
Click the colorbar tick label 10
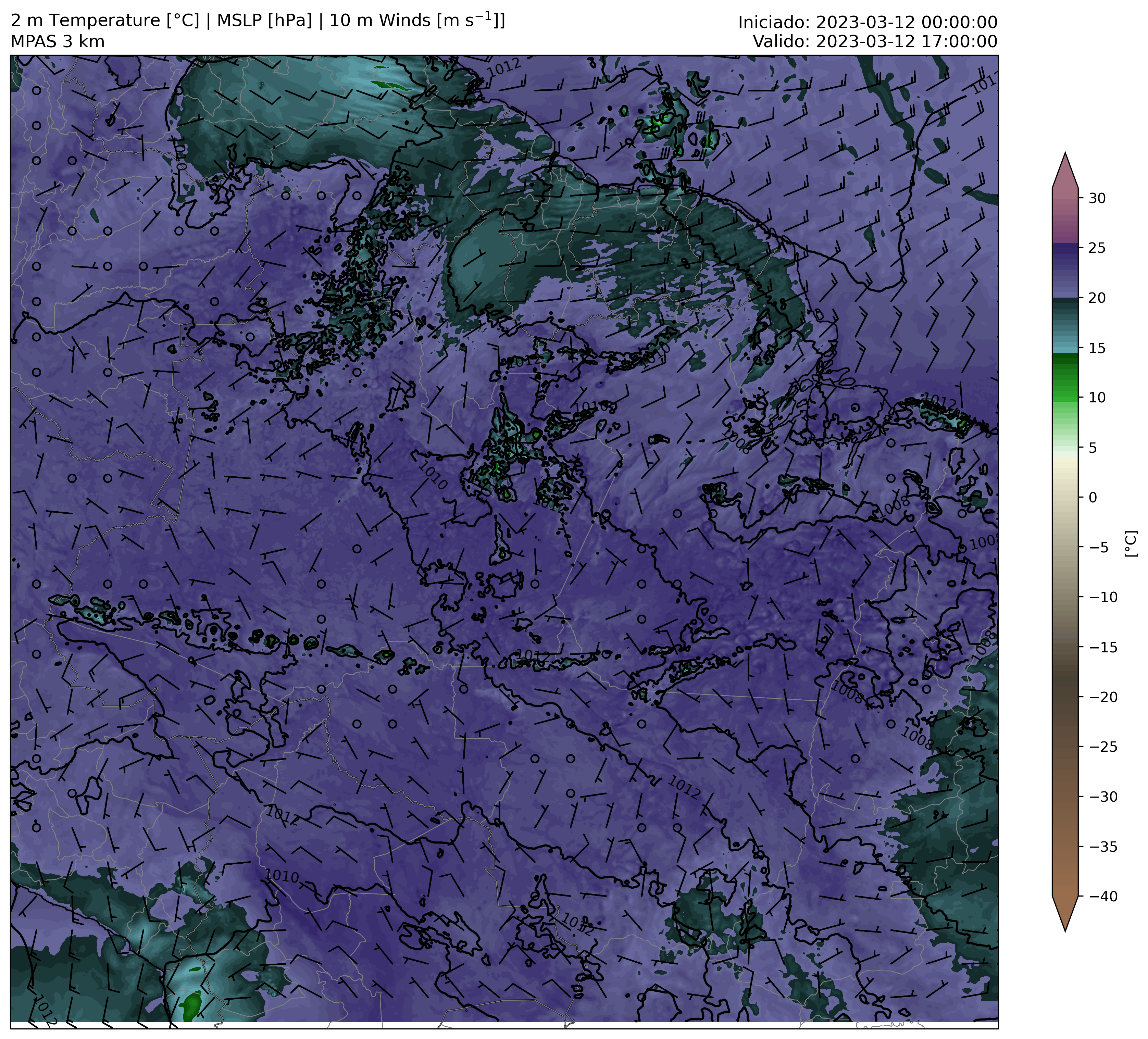point(1097,397)
